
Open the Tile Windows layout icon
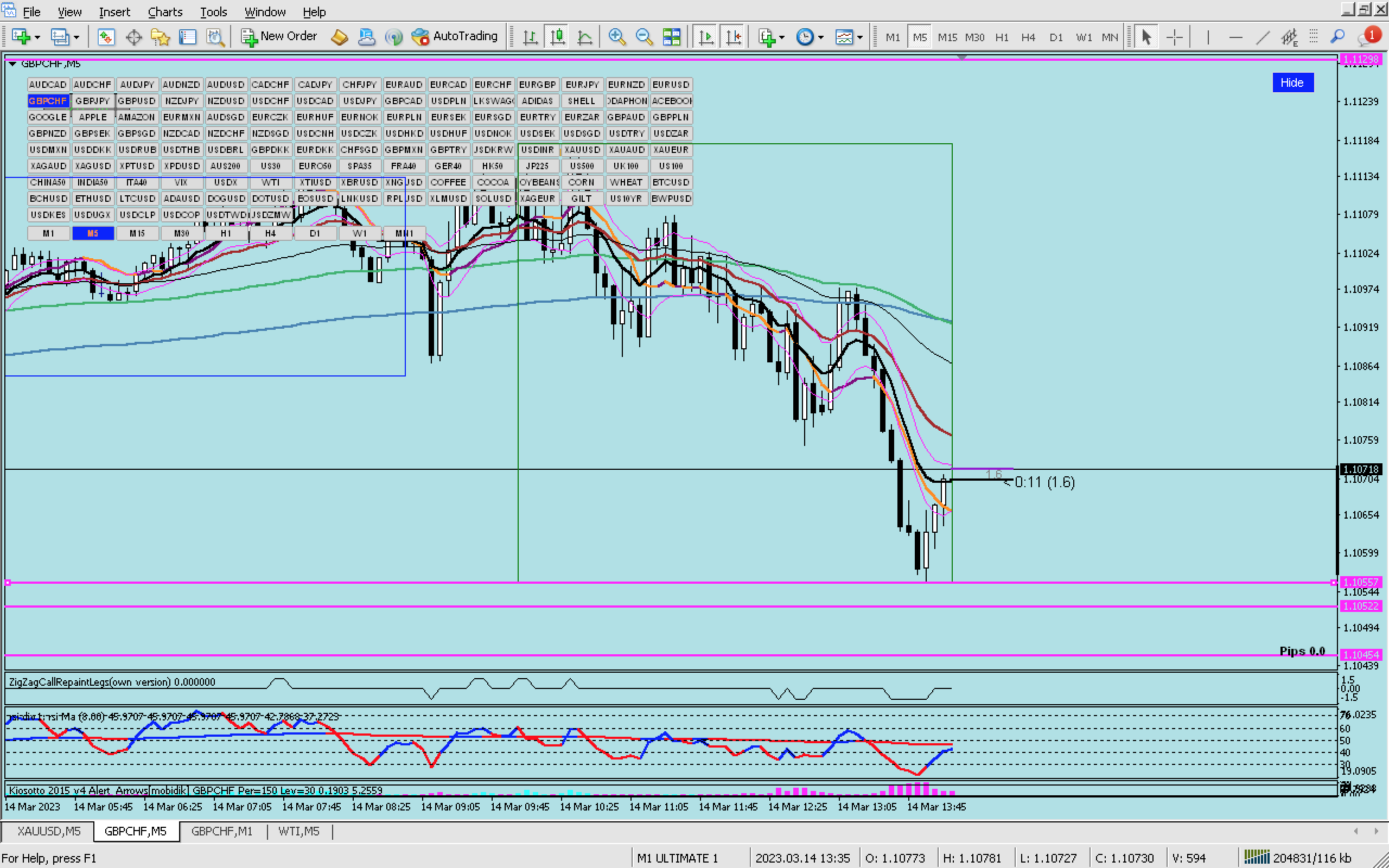click(671, 37)
